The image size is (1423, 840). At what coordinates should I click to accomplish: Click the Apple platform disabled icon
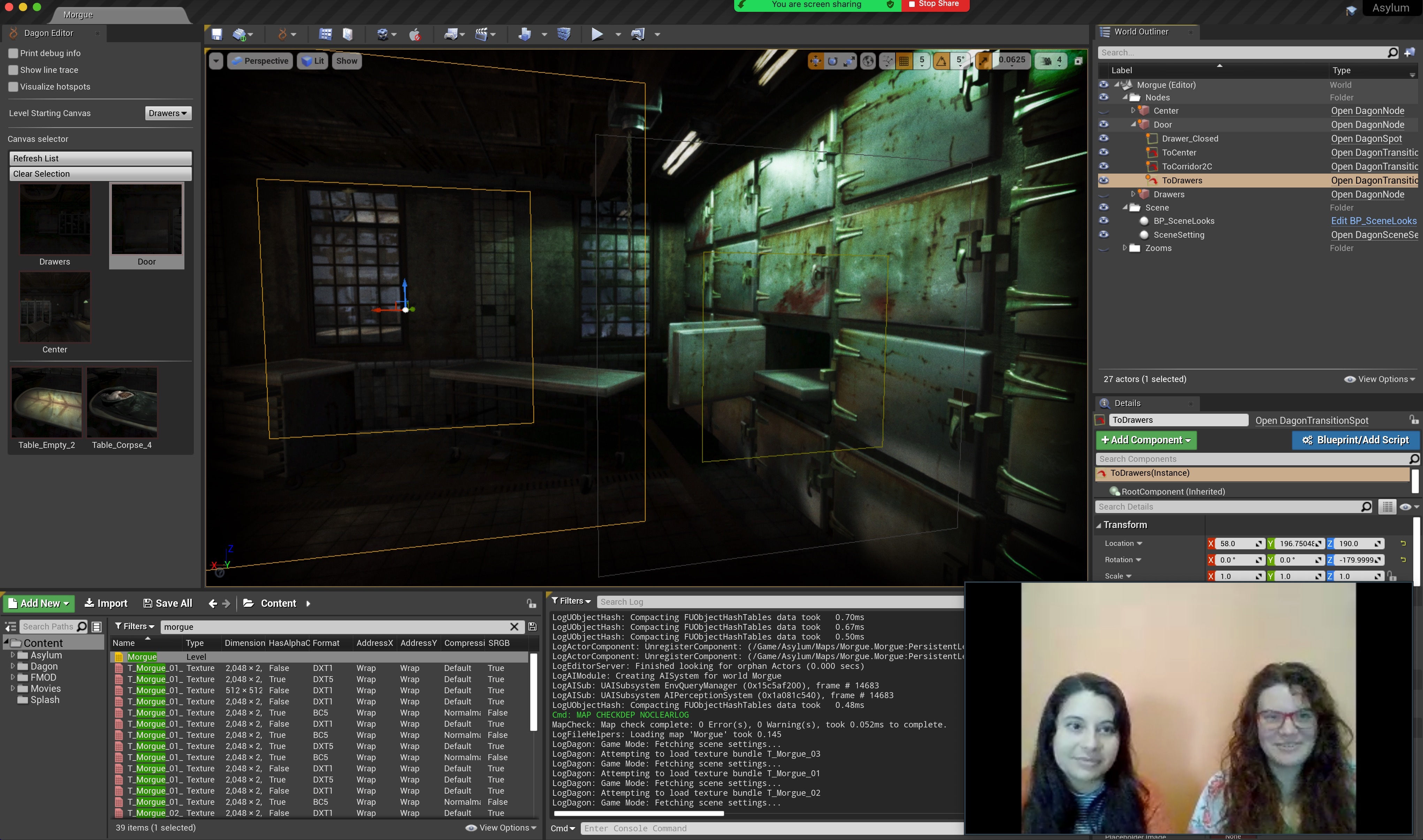click(x=415, y=35)
